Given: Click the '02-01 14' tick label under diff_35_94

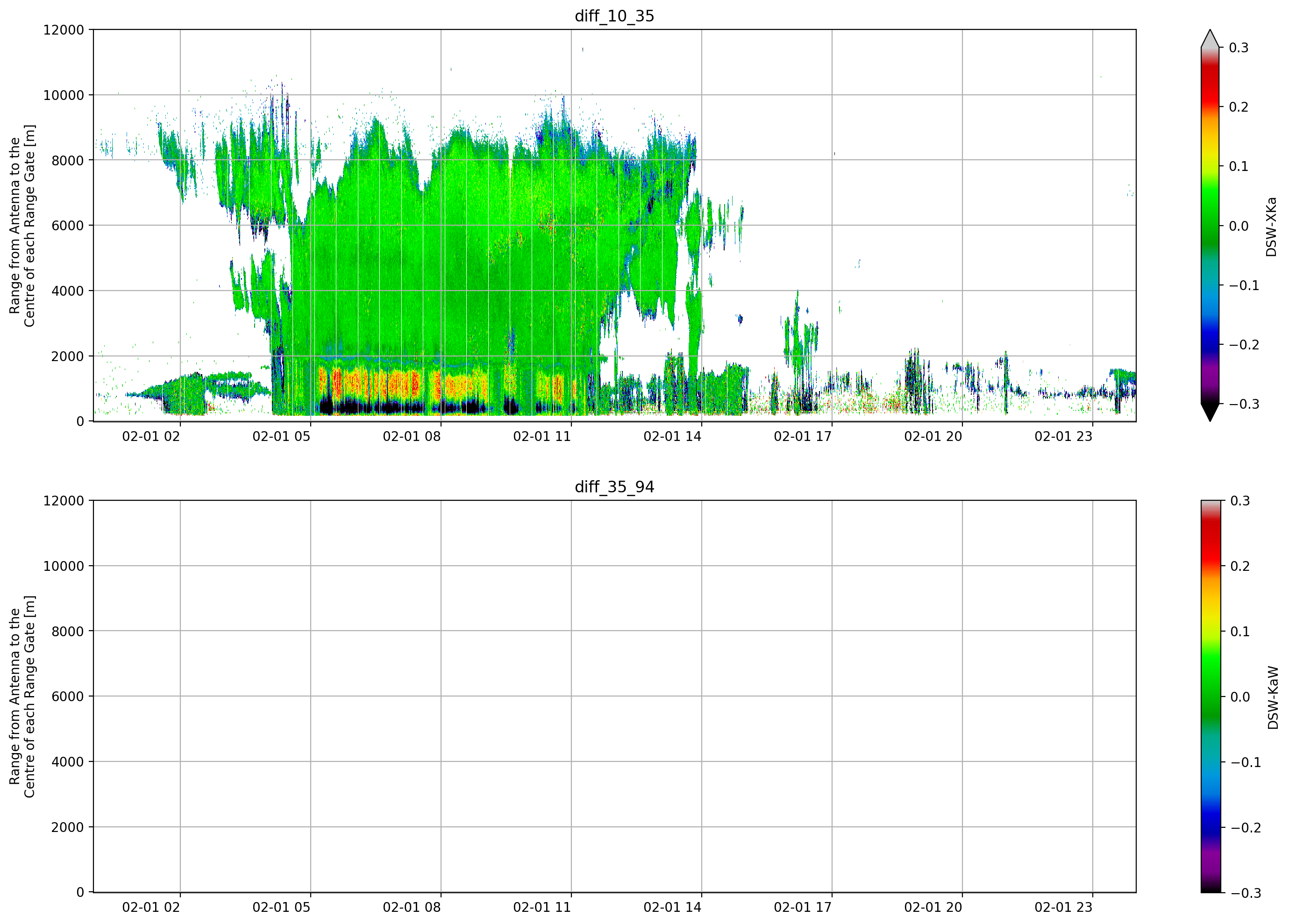Looking at the screenshot, I should [x=672, y=908].
